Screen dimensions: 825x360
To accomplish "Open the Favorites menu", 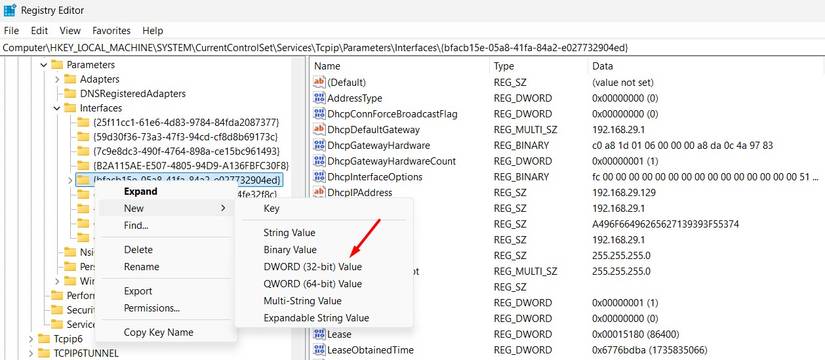I will point(111,31).
